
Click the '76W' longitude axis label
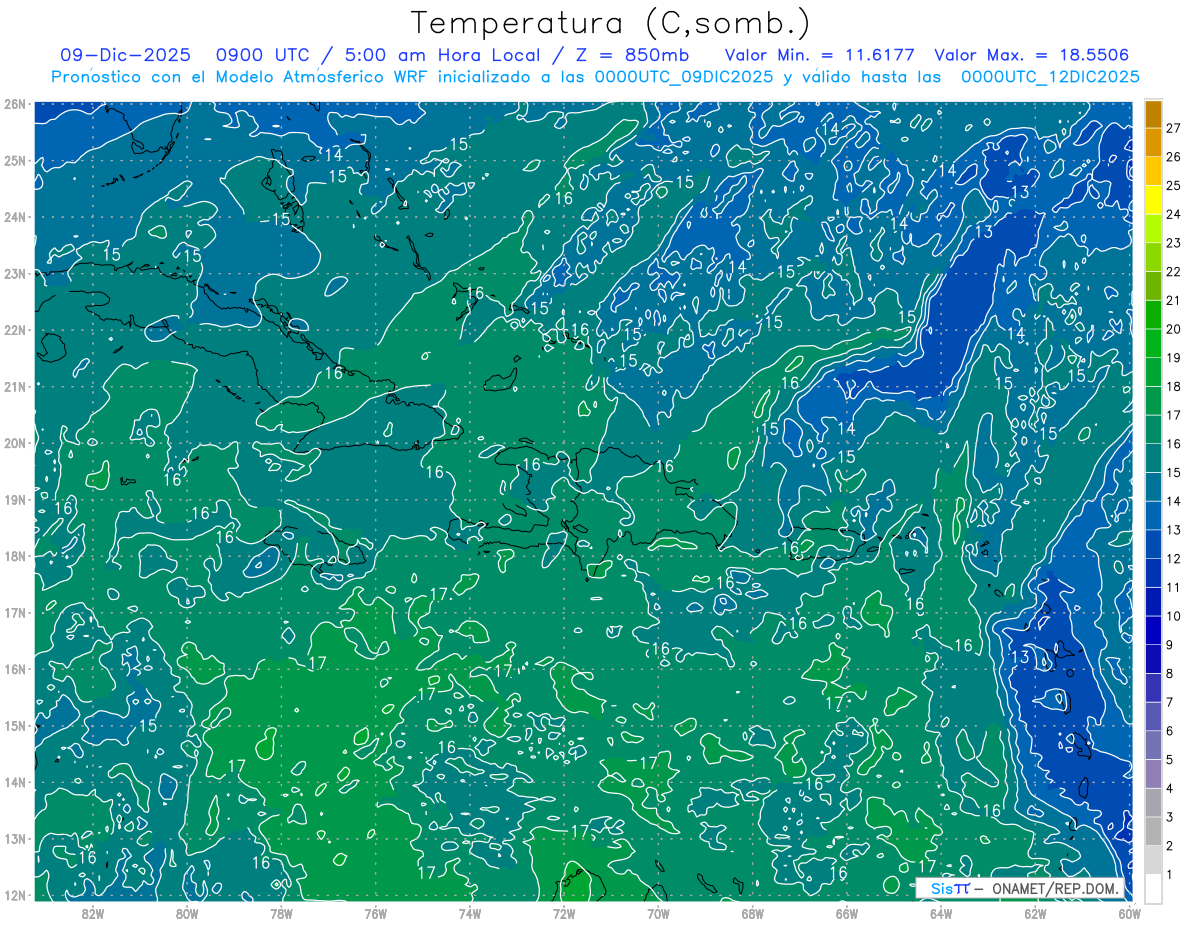point(376,913)
